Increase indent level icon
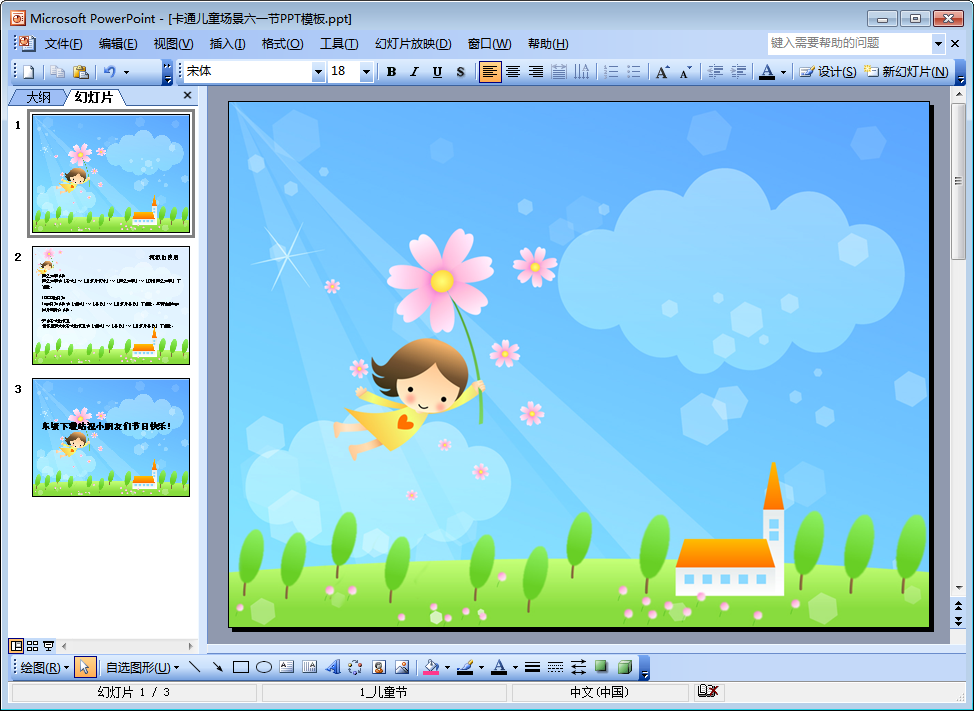 click(738, 72)
